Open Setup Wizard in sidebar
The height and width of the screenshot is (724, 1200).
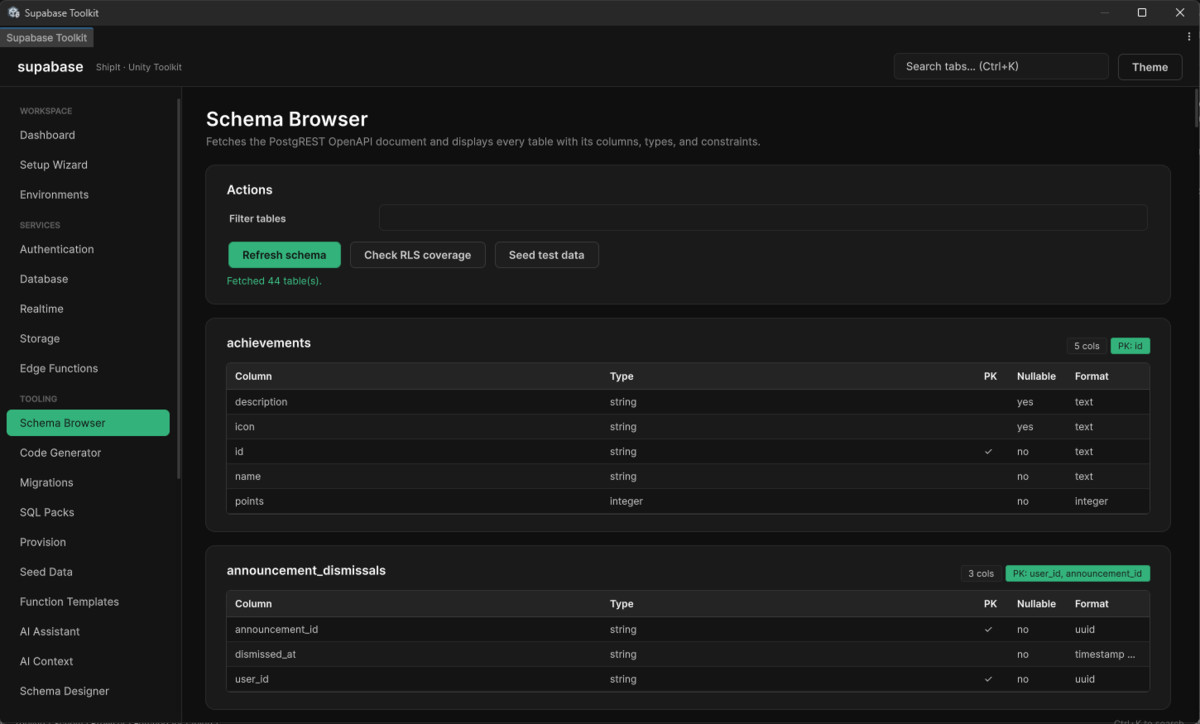coord(88,165)
